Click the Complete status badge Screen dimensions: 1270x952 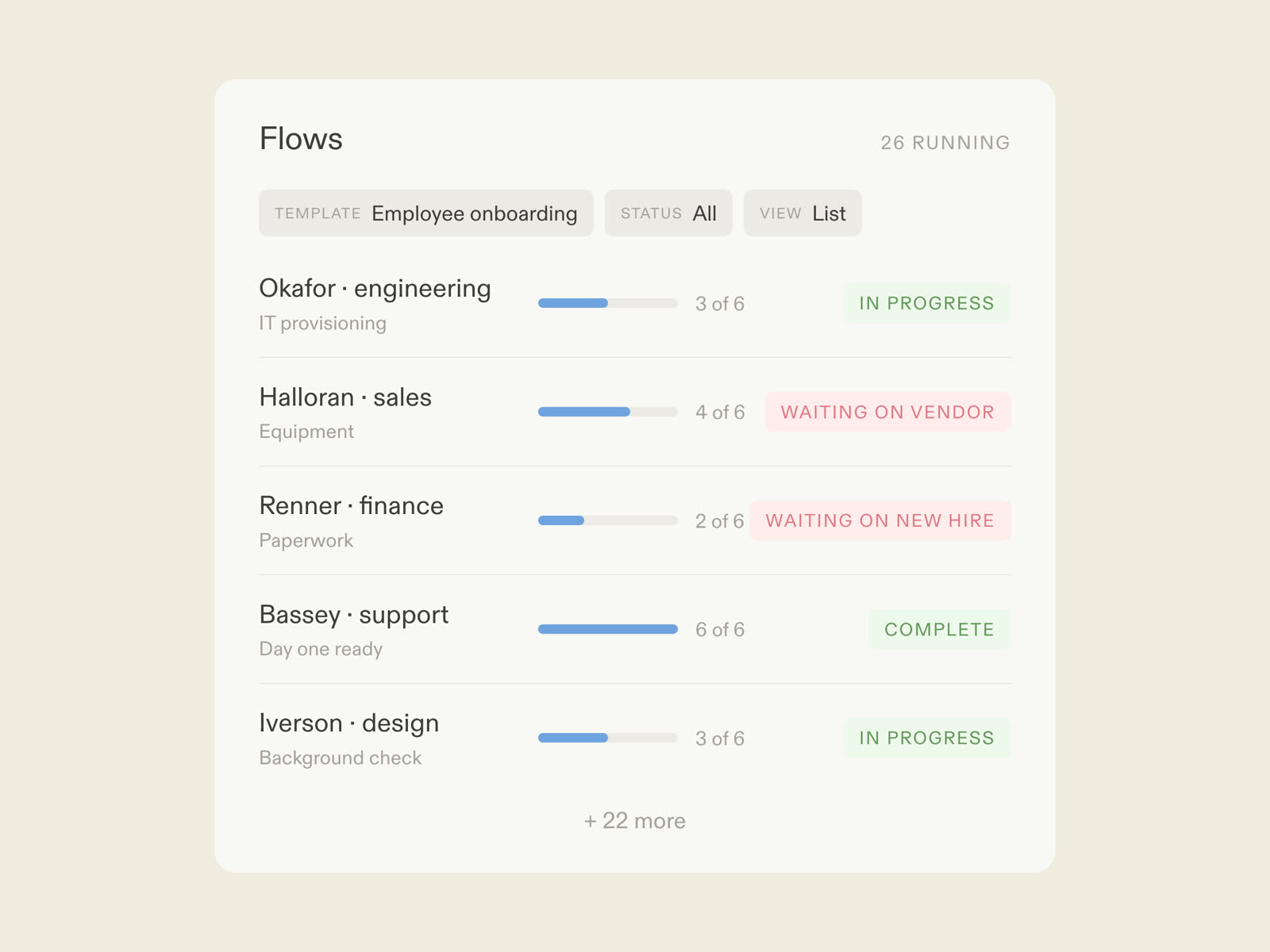(x=940, y=629)
